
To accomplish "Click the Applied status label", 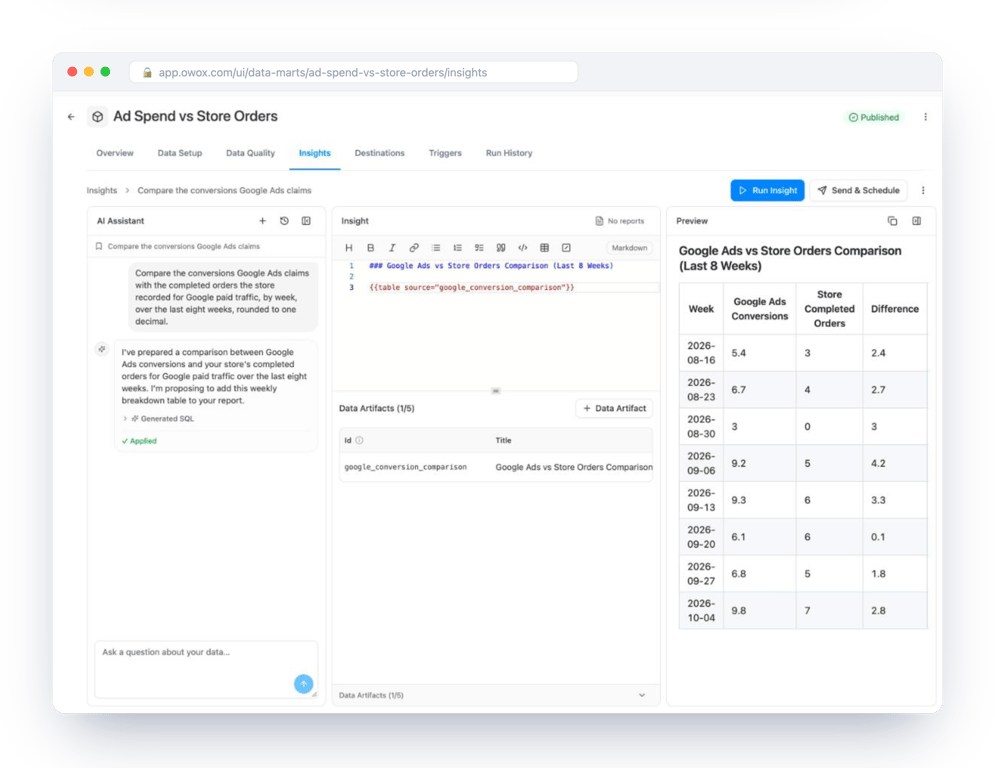I will (x=139, y=440).
